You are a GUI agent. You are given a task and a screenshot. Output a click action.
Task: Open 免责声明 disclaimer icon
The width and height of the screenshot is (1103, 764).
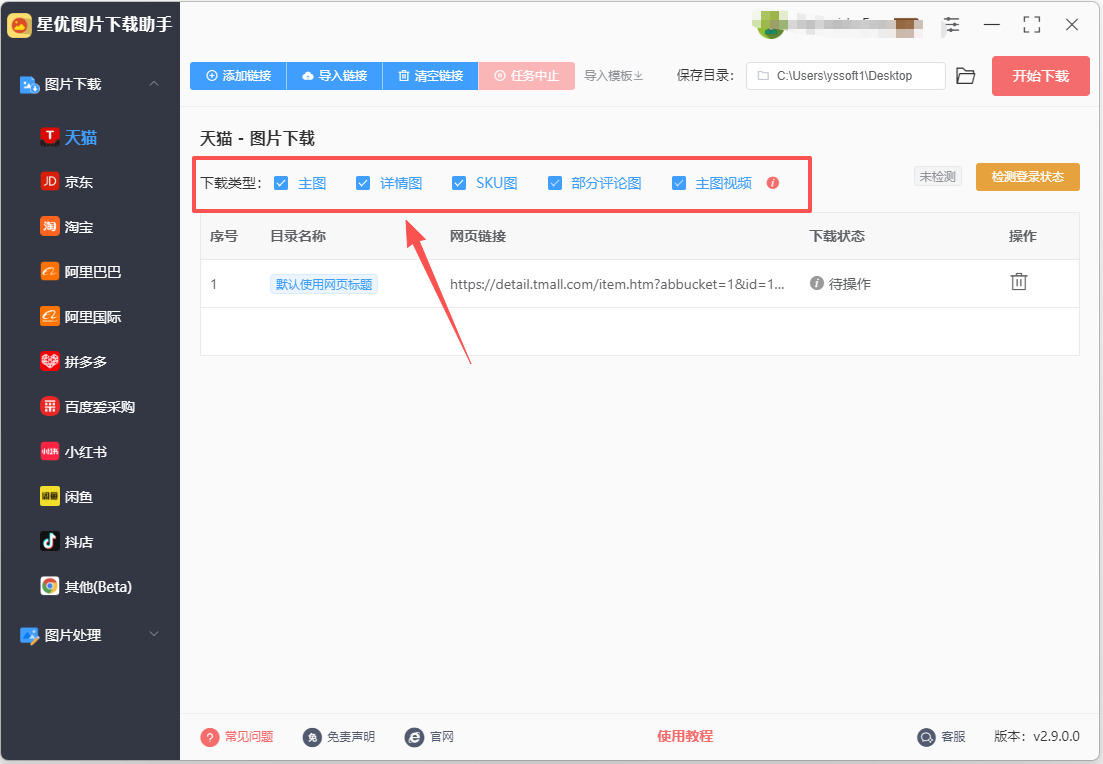coord(312,737)
